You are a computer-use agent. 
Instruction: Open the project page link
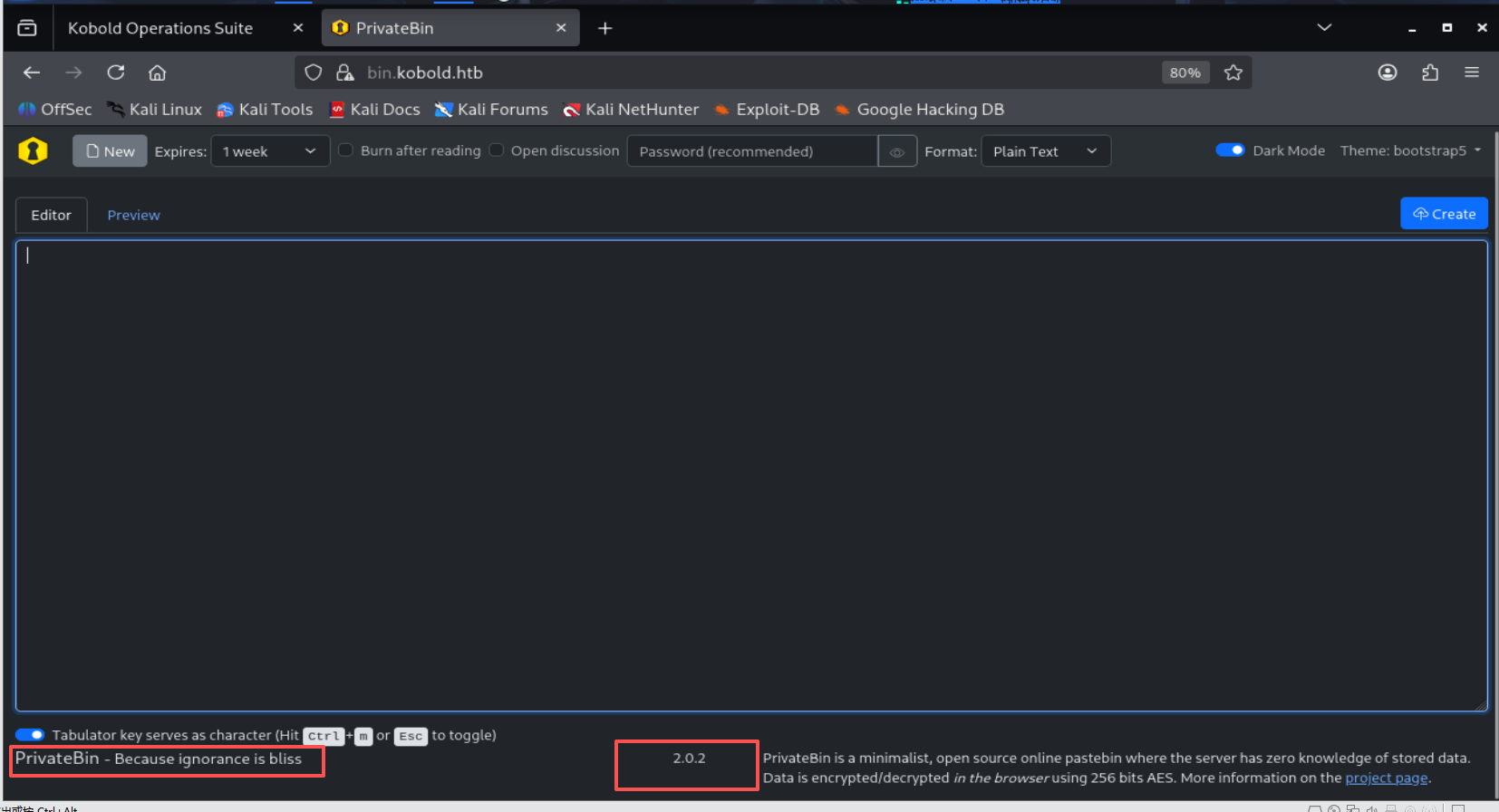coord(1387,778)
